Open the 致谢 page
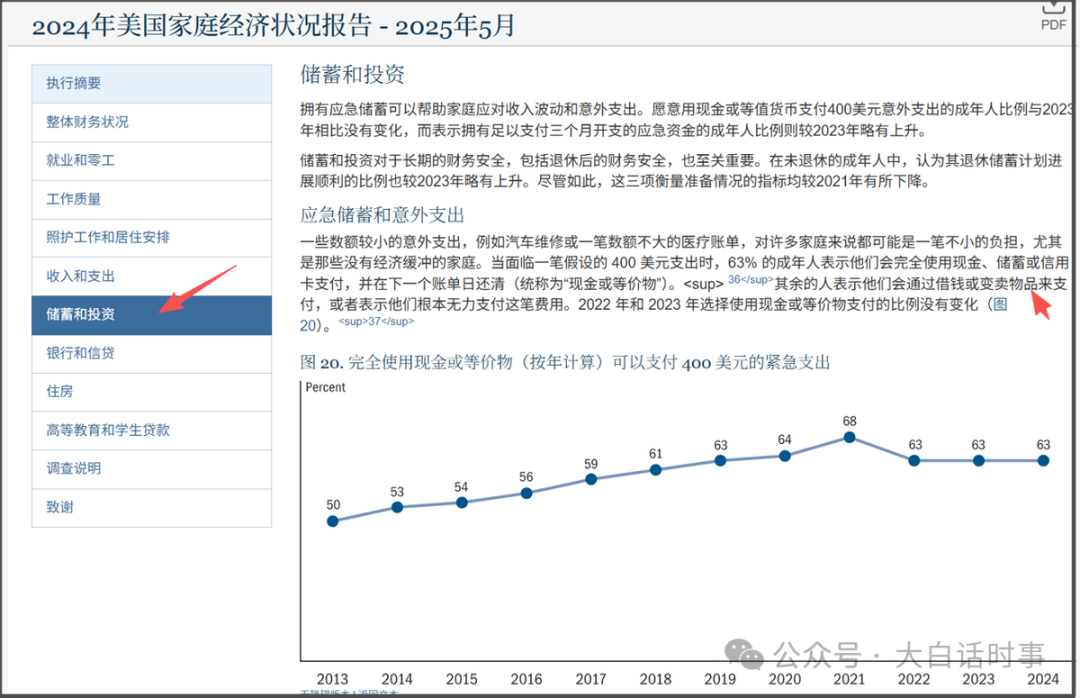The image size is (1080, 698). 152,508
